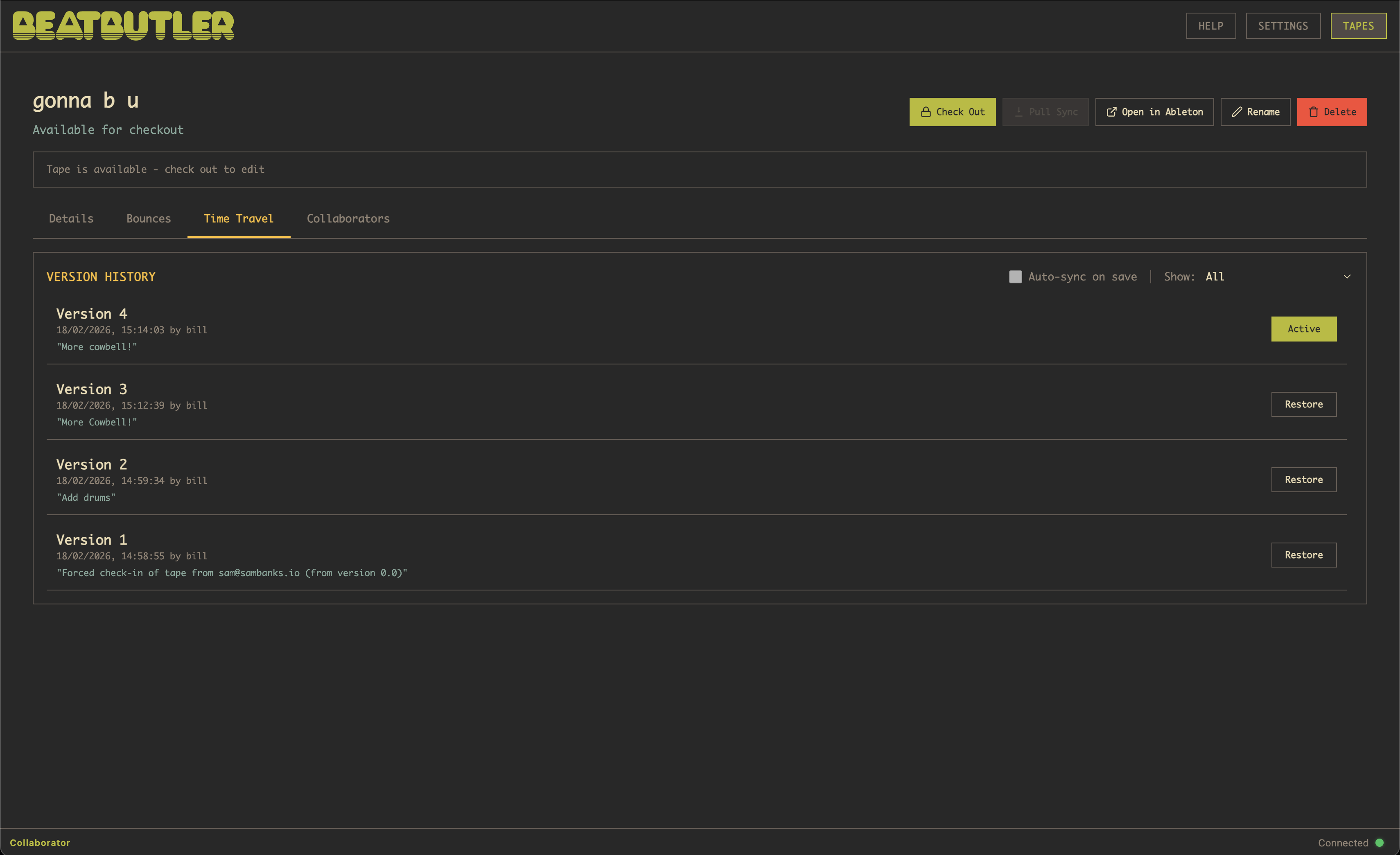Click the green Connected status dot
The height and width of the screenshot is (855, 1400).
tap(1379, 842)
